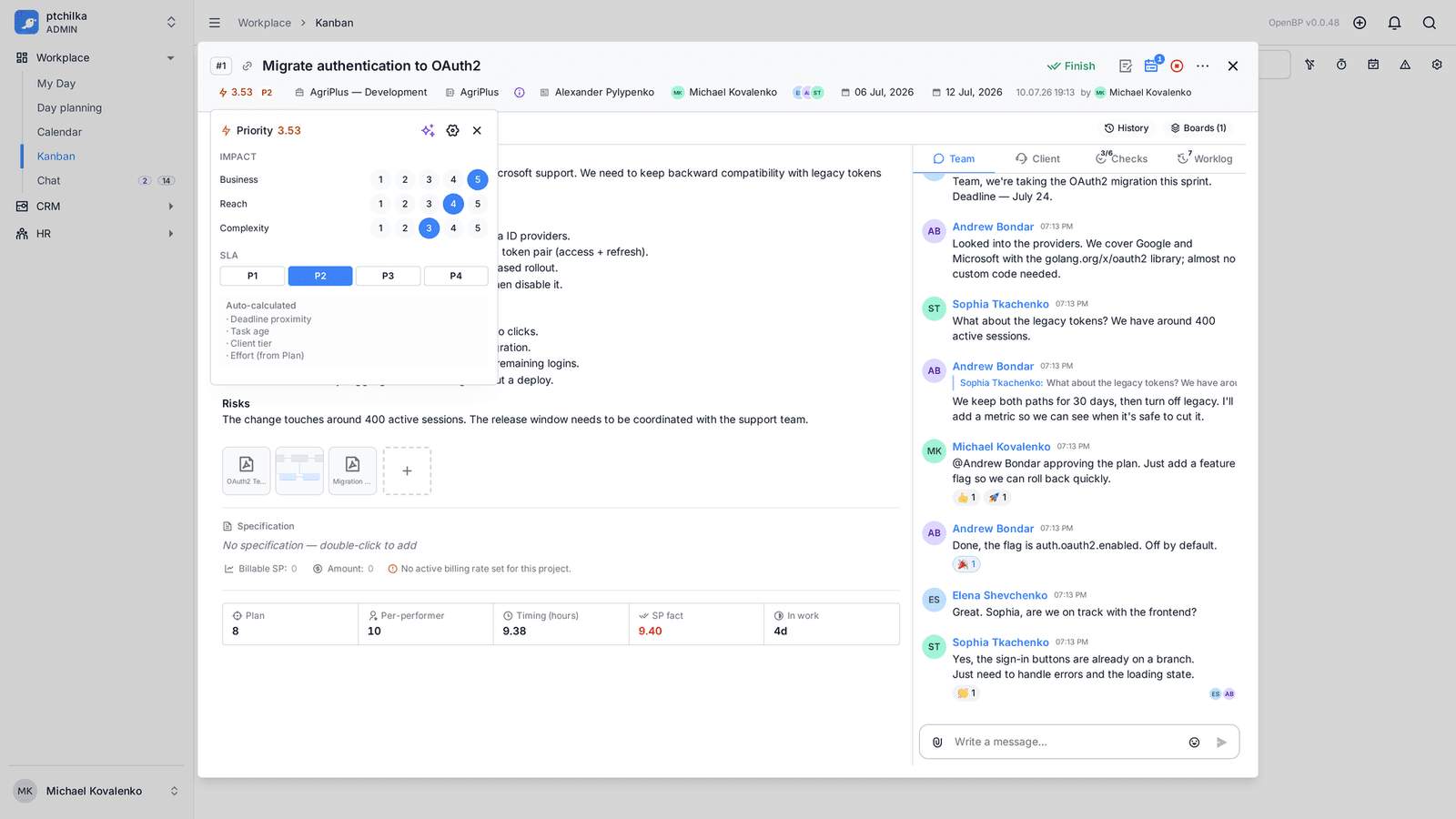Close the Priority popup panel
The height and width of the screenshot is (819, 1456).
pos(477,130)
